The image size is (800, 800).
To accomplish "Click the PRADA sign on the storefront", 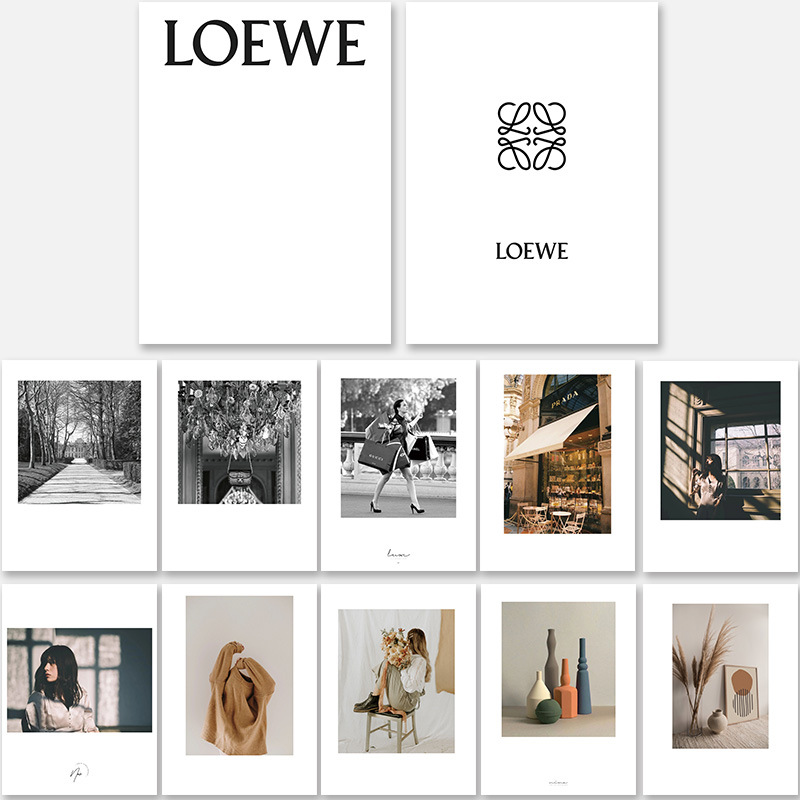I will [565, 399].
